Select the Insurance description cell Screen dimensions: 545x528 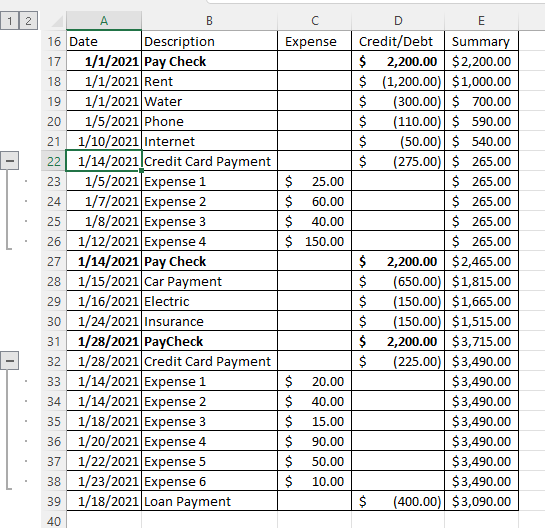click(210, 322)
